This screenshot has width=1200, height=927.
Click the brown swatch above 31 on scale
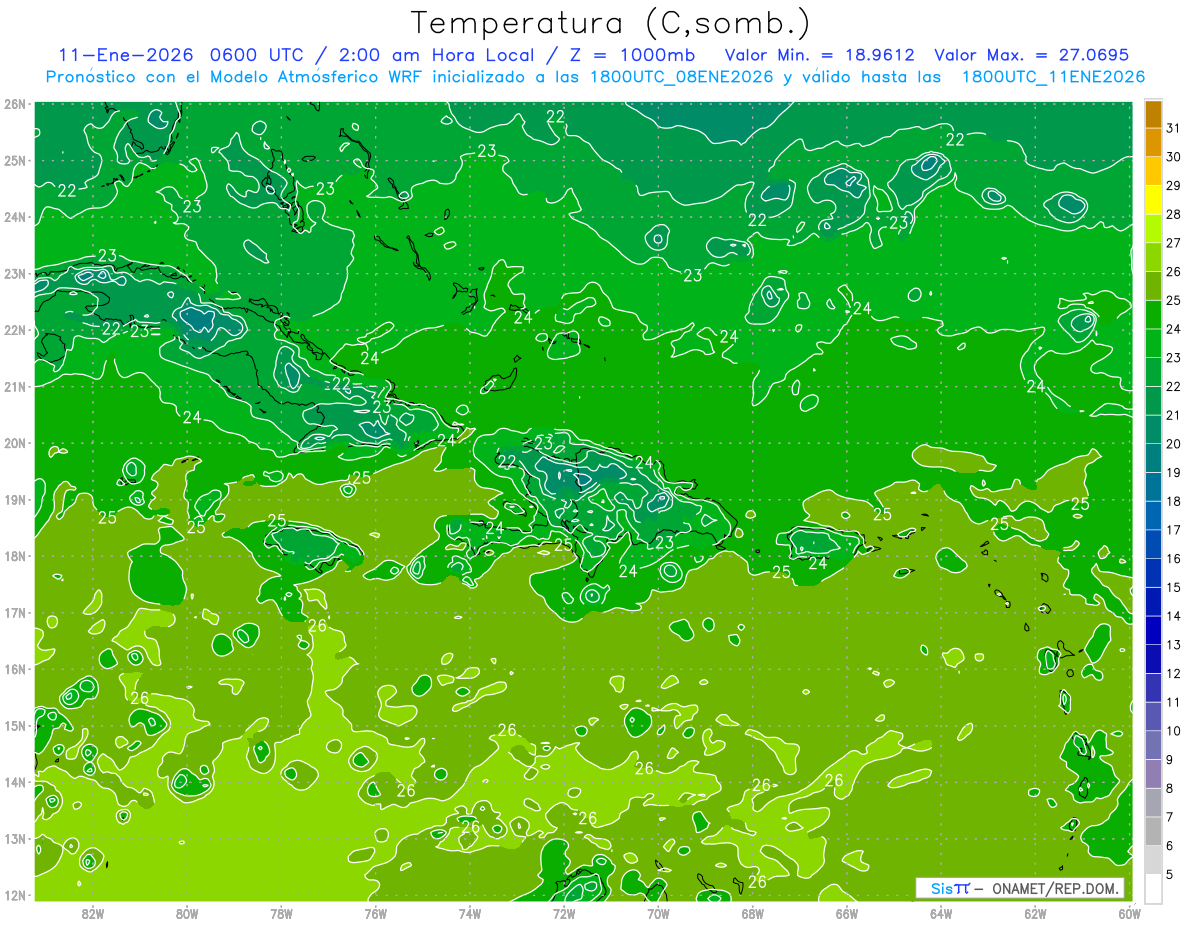point(1153,114)
